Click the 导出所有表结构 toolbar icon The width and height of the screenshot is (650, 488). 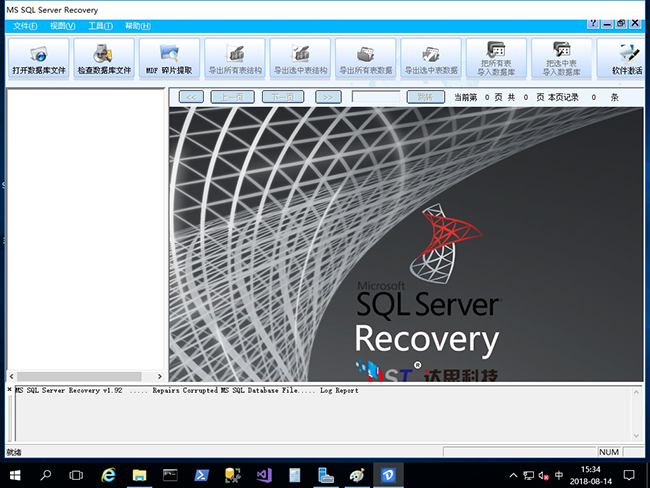(x=235, y=59)
